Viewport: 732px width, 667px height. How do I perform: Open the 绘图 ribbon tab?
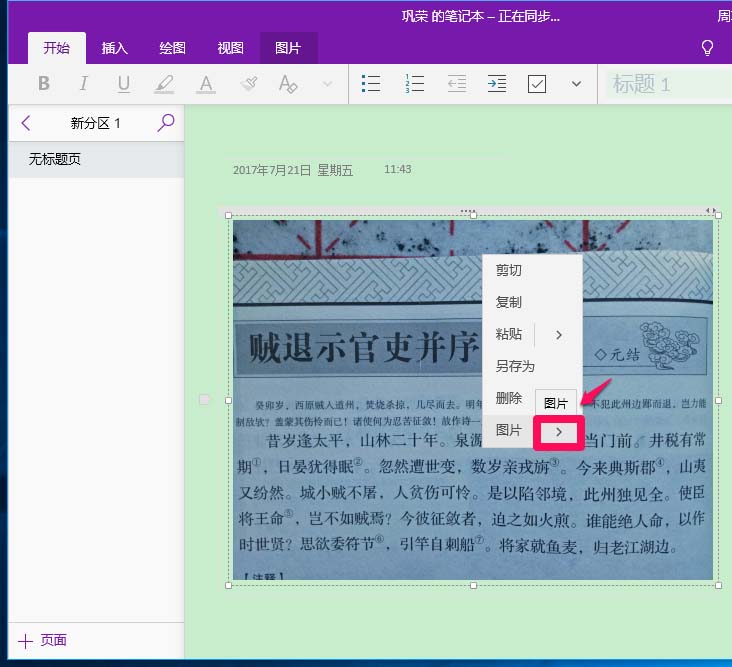[172, 47]
